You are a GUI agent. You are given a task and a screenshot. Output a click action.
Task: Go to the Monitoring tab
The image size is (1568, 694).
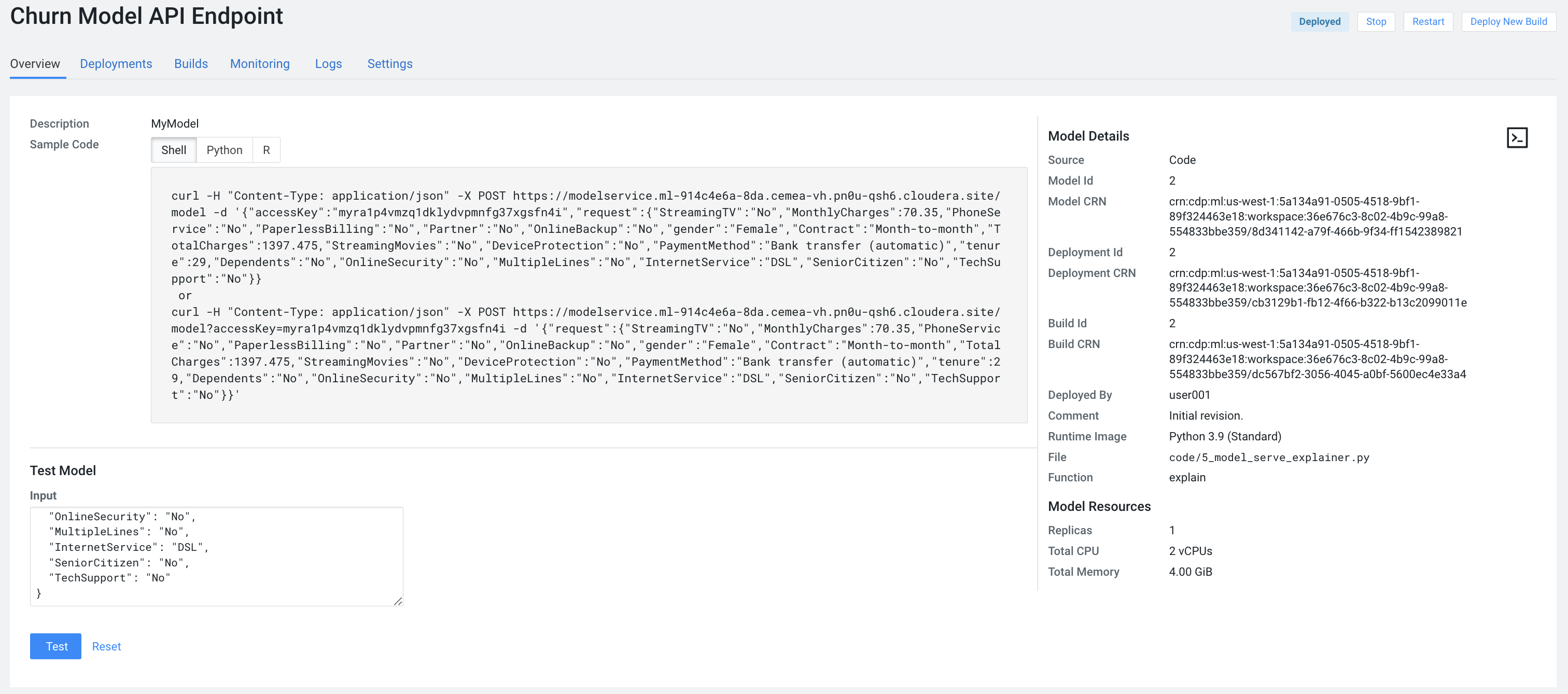[259, 64]
